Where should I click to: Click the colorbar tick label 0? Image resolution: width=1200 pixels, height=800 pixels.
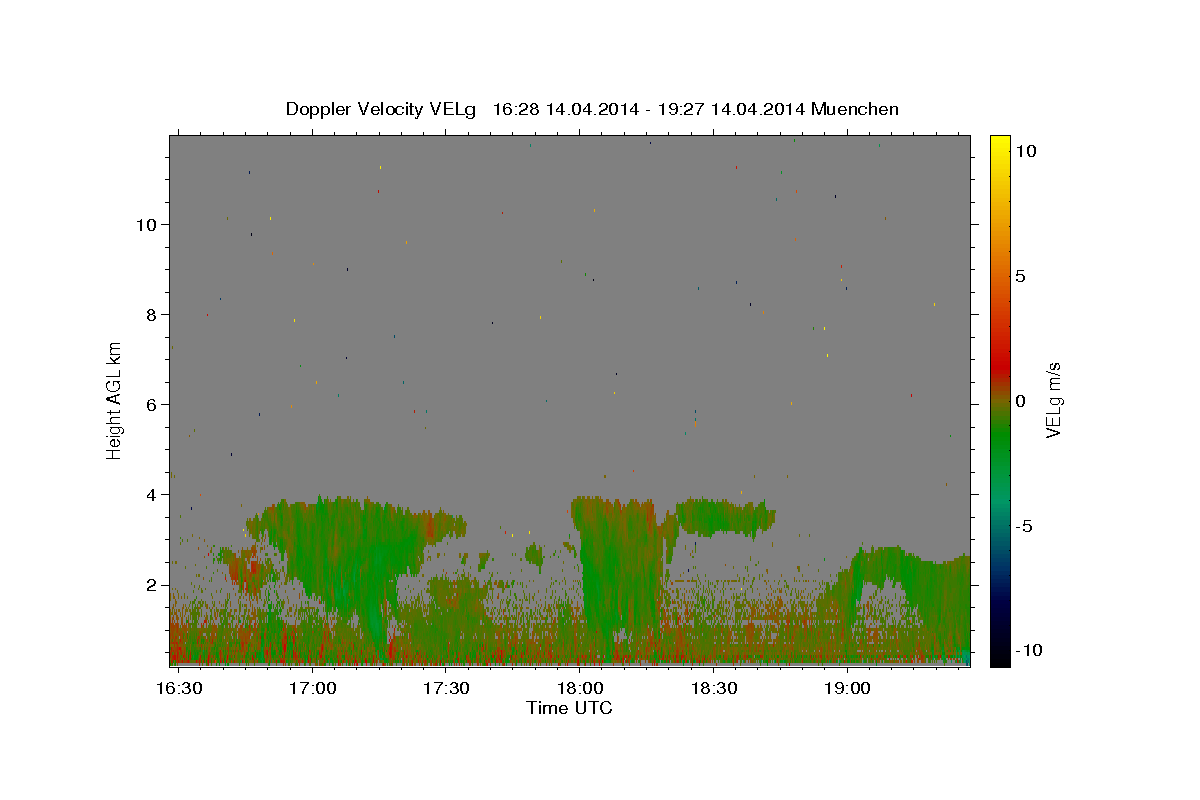[x=1020, y=401]
